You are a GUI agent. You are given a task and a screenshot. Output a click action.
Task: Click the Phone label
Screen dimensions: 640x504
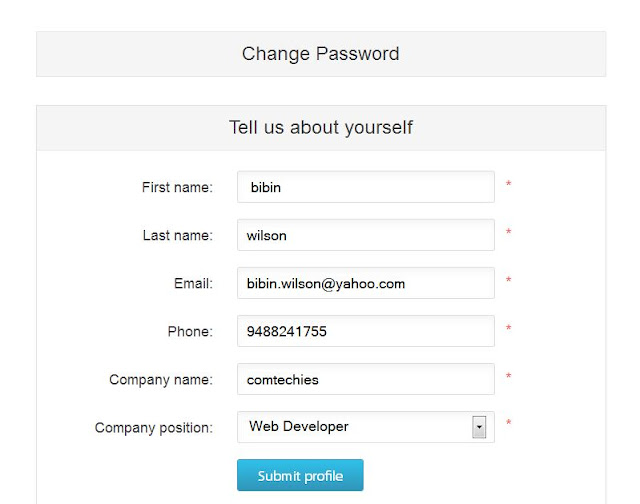(190, 331)
